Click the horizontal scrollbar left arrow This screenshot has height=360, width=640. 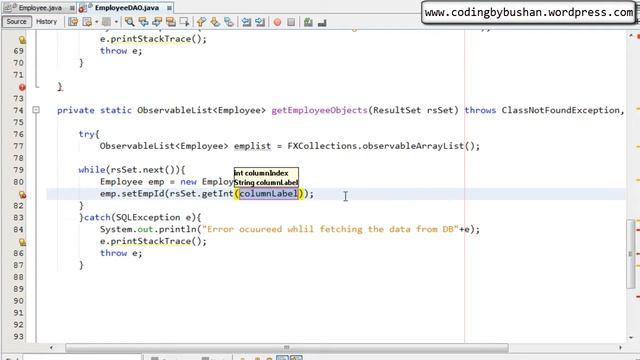51,348
